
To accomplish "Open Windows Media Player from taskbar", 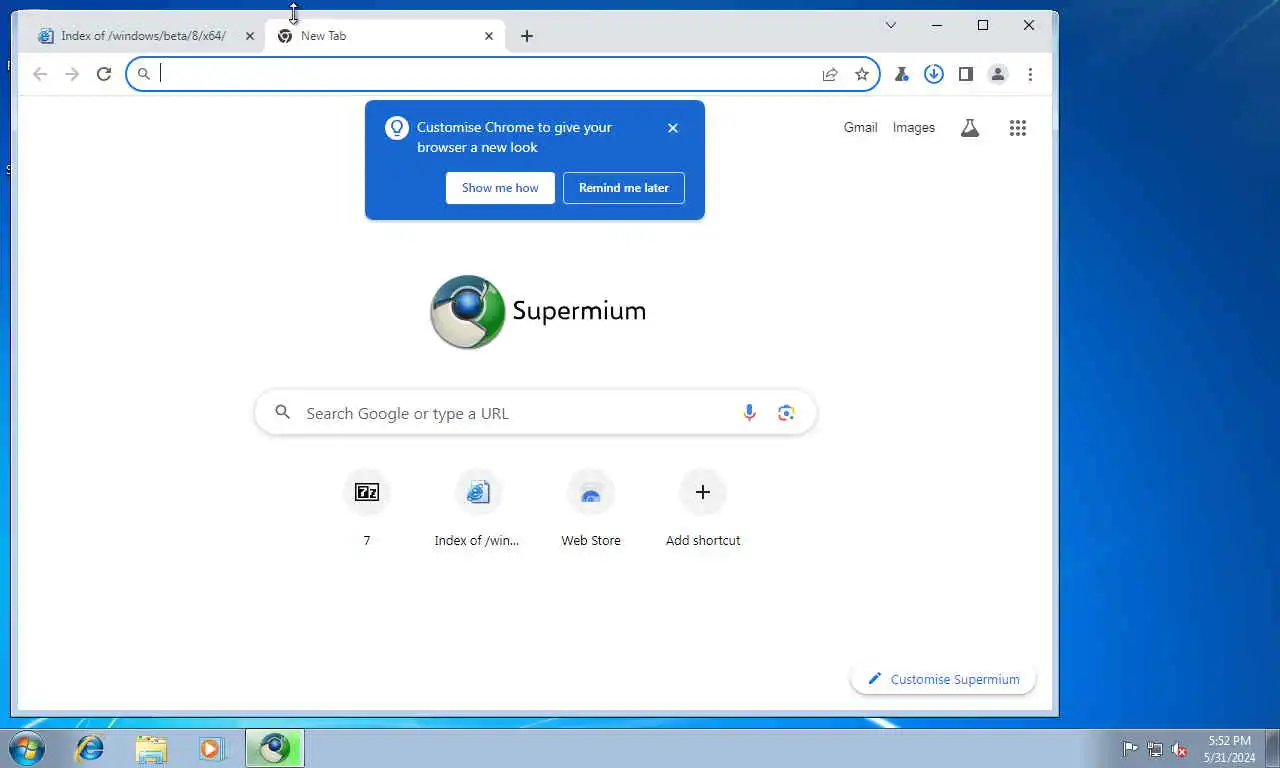I will tap(212, 748).
